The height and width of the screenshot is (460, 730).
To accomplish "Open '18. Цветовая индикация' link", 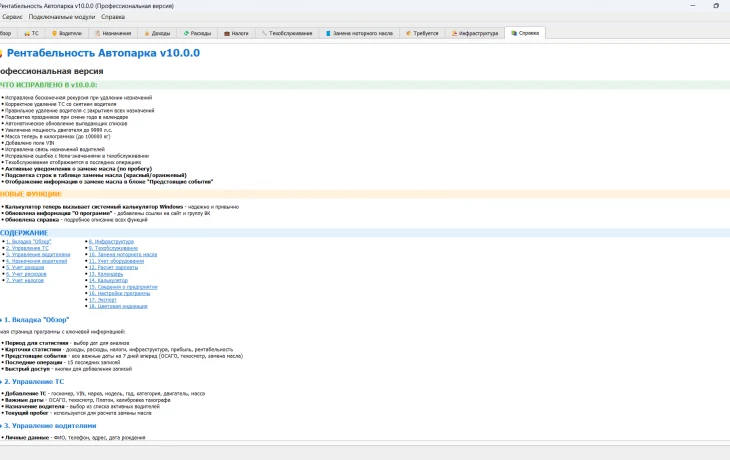I will click(x=118, y=306).
